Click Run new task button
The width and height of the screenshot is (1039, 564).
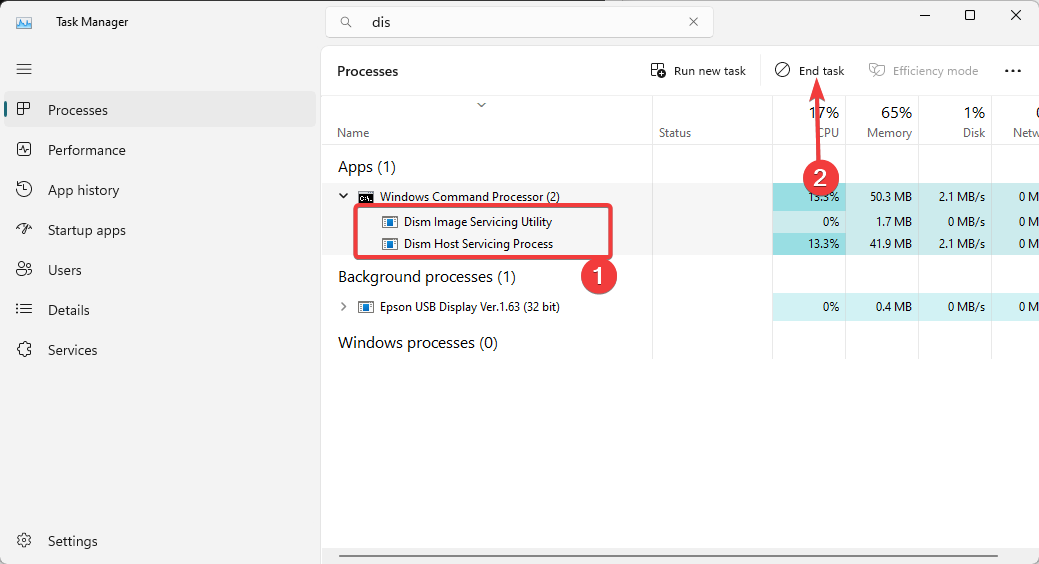[x=698, y=71]
